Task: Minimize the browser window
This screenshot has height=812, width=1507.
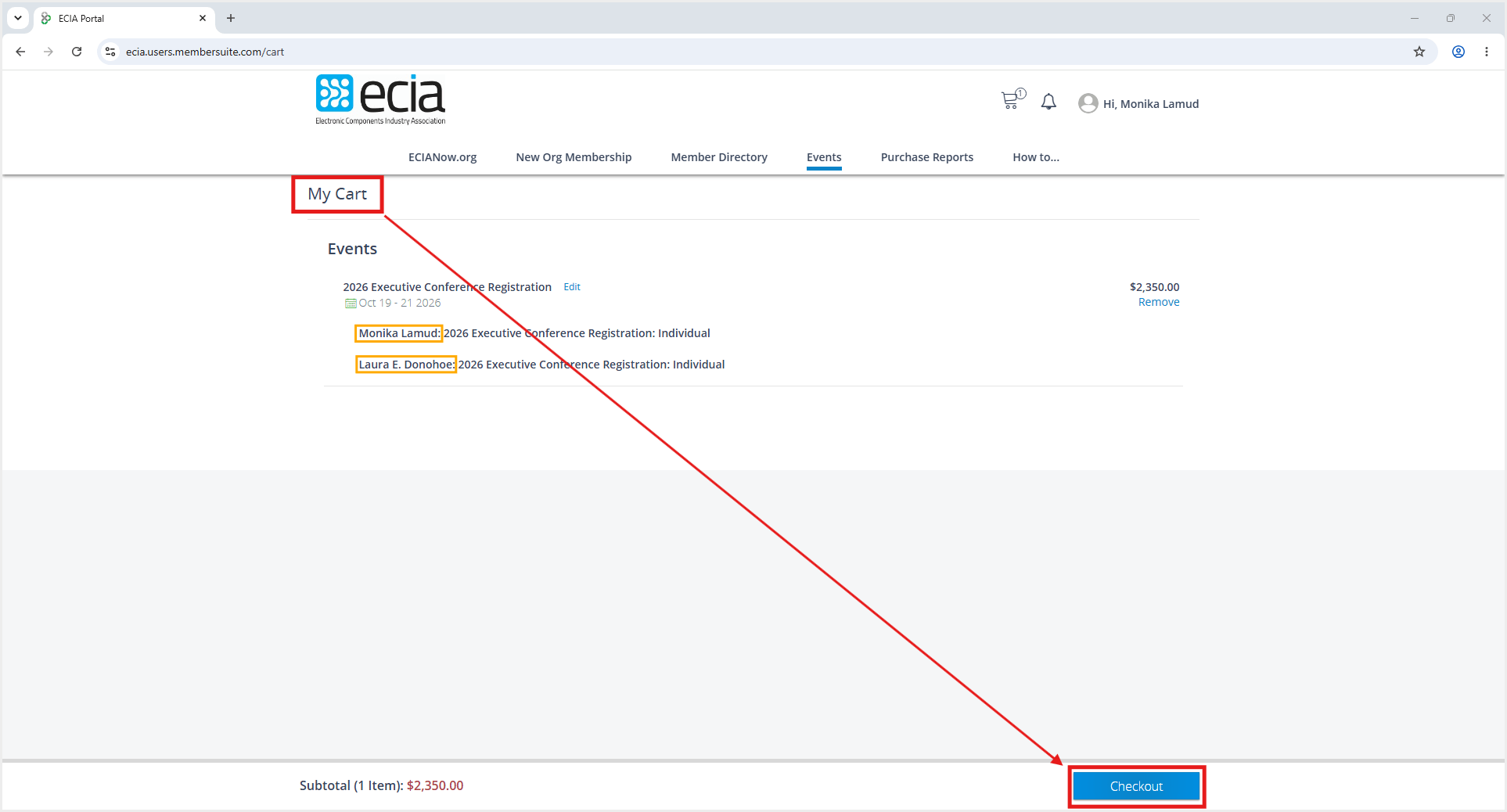Action: 1415,18
